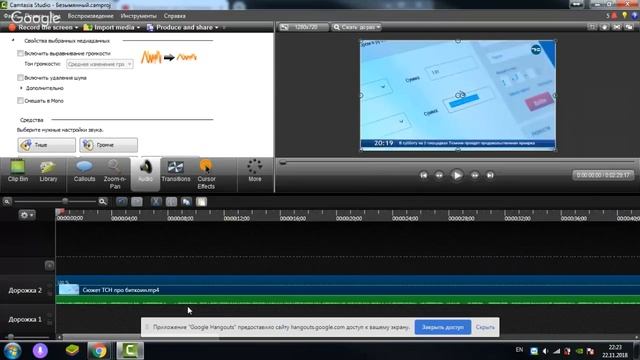640x360 pixels.
Task: Open the volume variation dropdown
Action: tap(100, 64)
